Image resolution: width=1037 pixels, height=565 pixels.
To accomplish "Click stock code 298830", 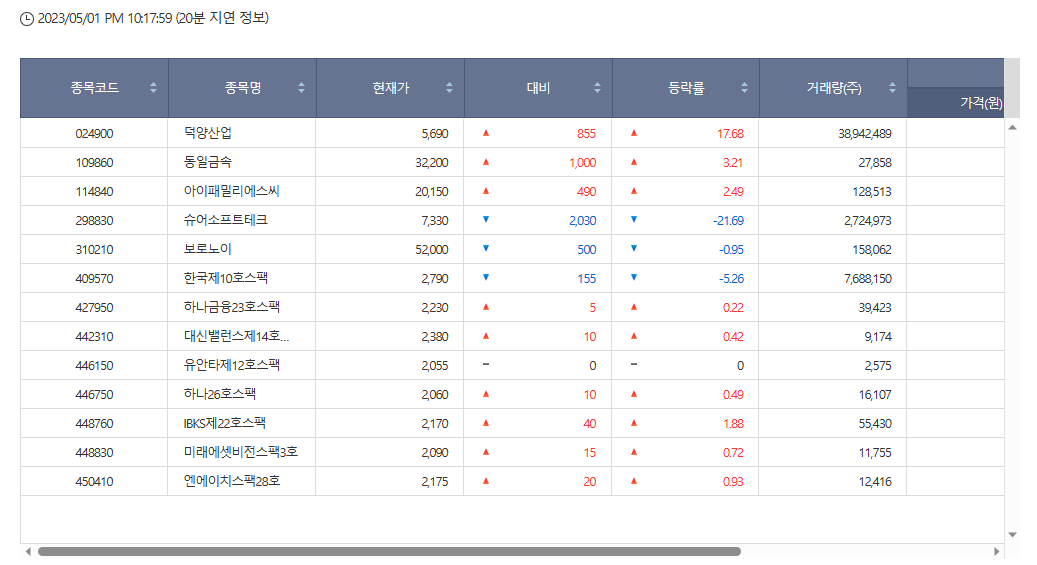I will [94, 221].
